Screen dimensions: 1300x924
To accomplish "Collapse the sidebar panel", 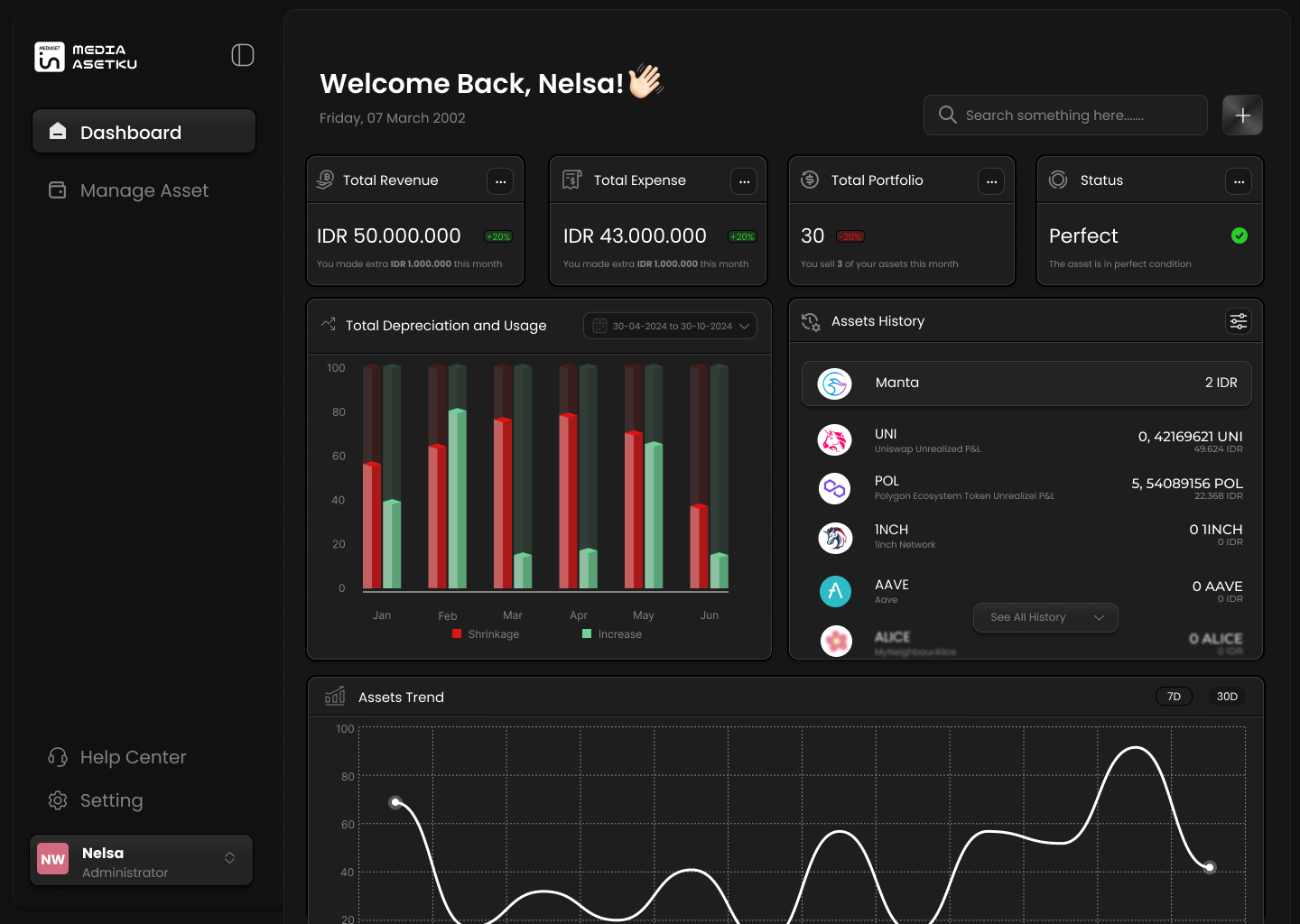I will tap(242, 55).
